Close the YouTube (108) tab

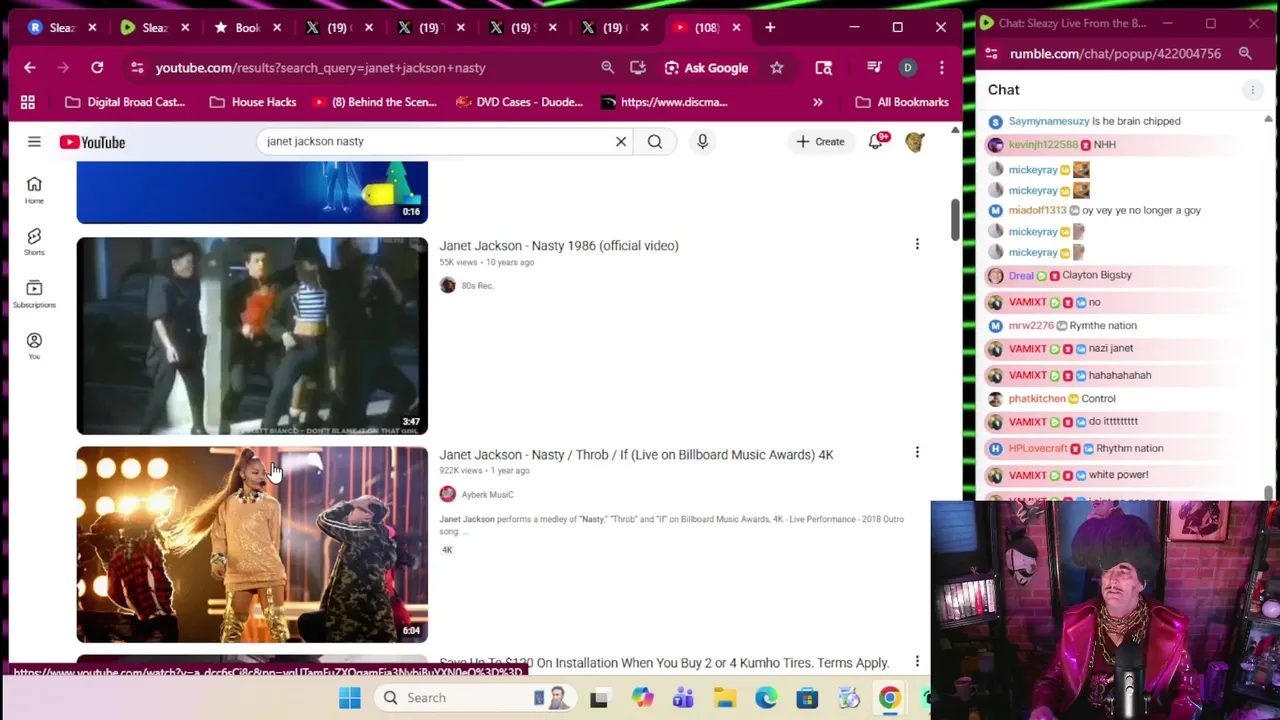[737, 27]
